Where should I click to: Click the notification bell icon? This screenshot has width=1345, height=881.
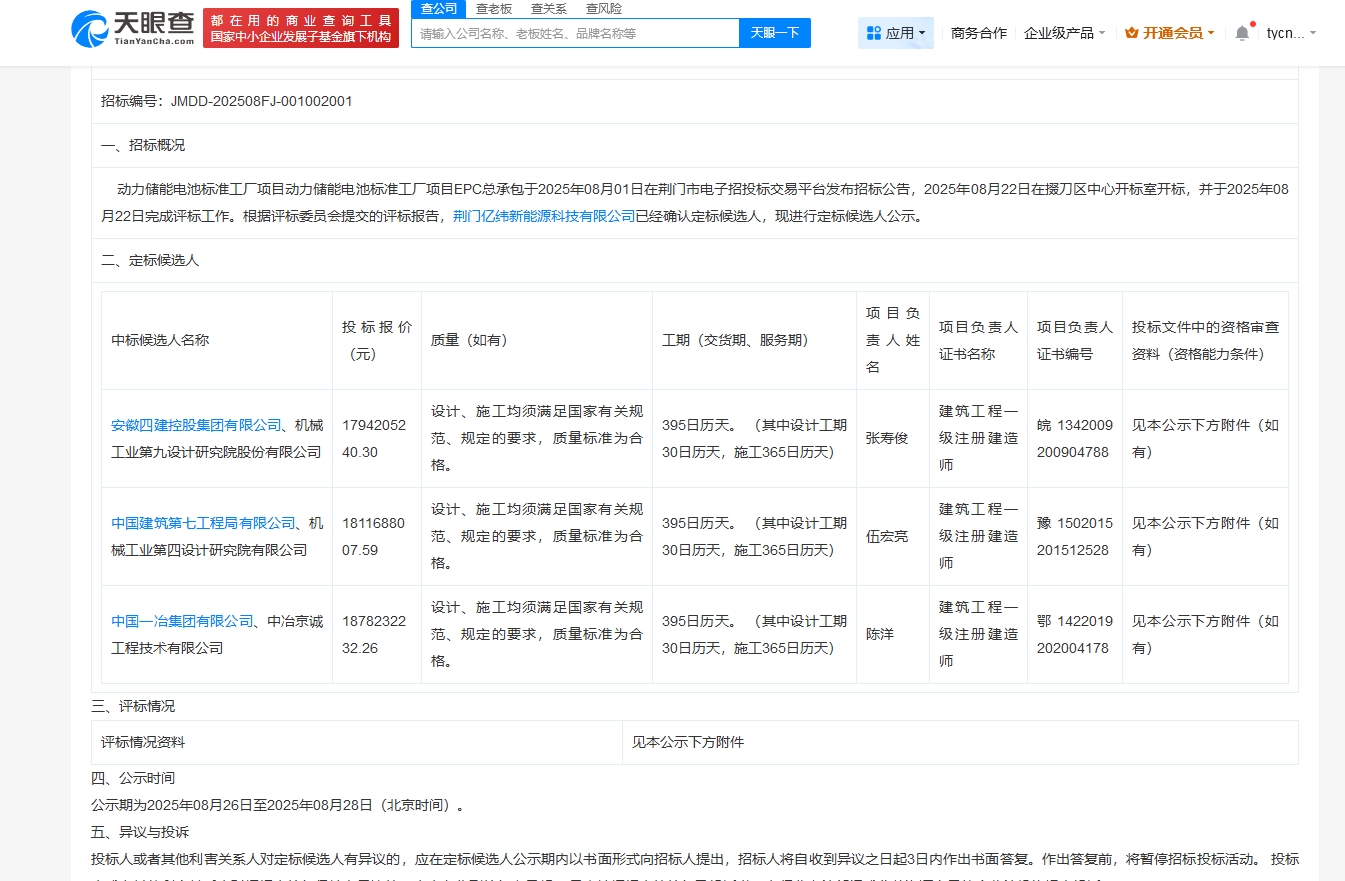click(1242, 33)
